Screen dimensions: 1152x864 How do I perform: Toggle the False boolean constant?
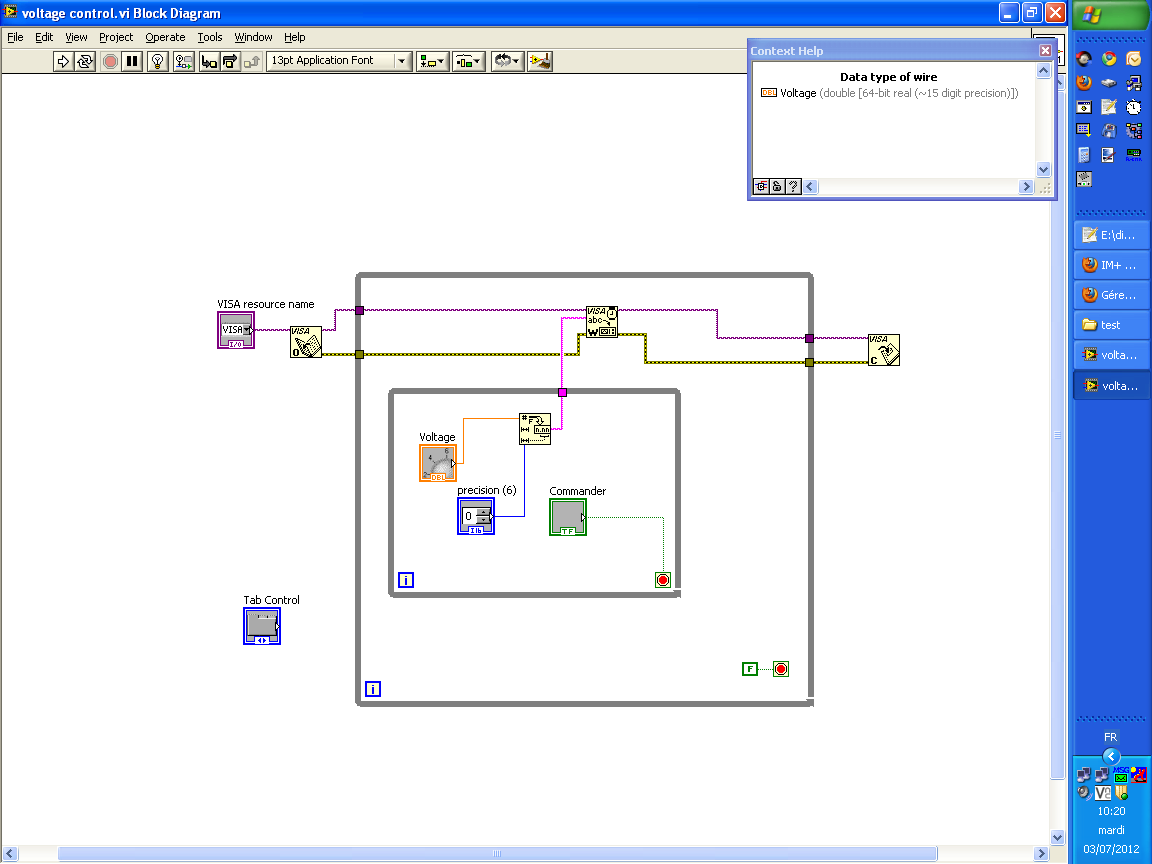click(749, 669)
